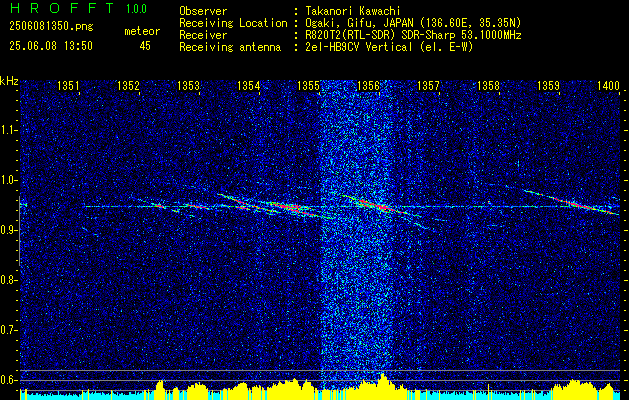
Task: Click the date 25.06.08 13:50
Action: pos(51,46)
